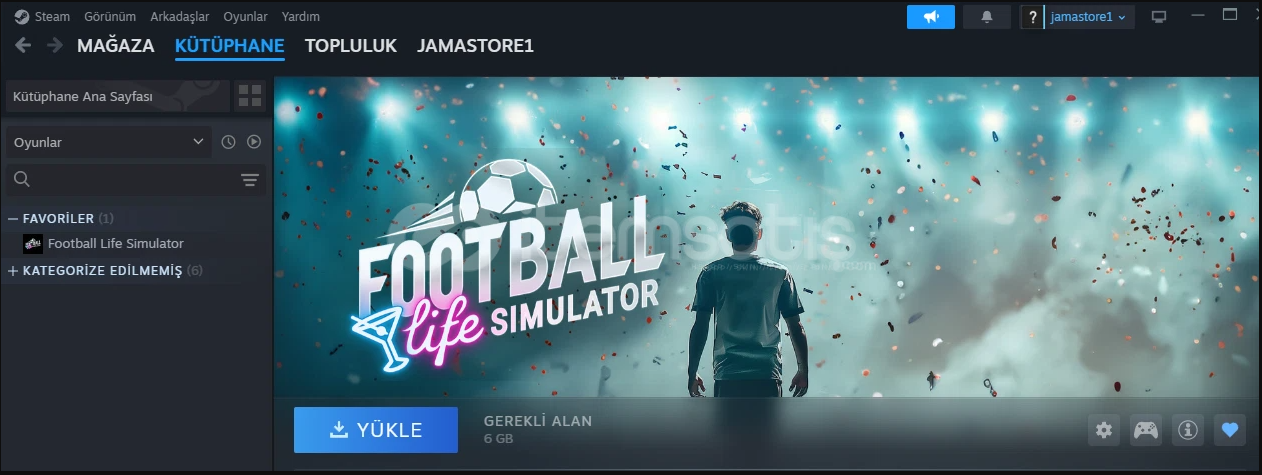
Task: Open the MAĞAZA tab
Action: (x=115, y=46)
